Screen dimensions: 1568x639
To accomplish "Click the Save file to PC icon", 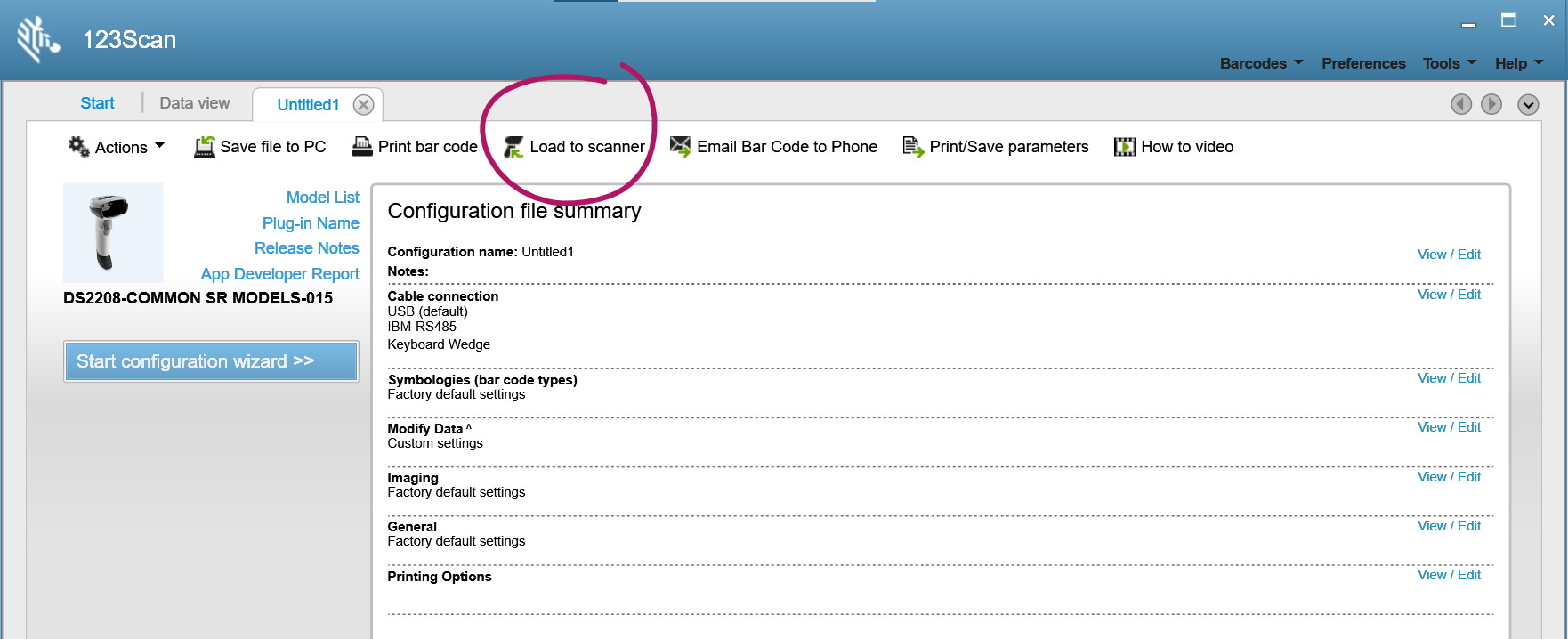I will coord(205,147).
